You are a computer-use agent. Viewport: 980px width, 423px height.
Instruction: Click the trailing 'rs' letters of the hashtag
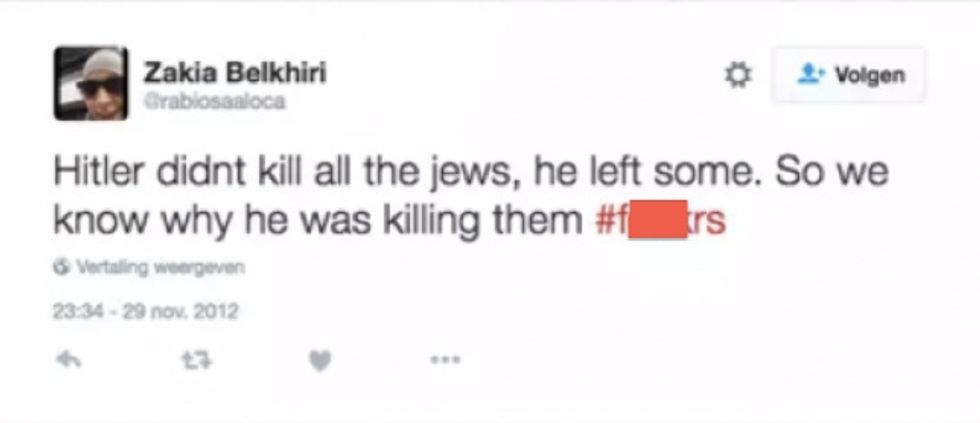coord(710,222)
